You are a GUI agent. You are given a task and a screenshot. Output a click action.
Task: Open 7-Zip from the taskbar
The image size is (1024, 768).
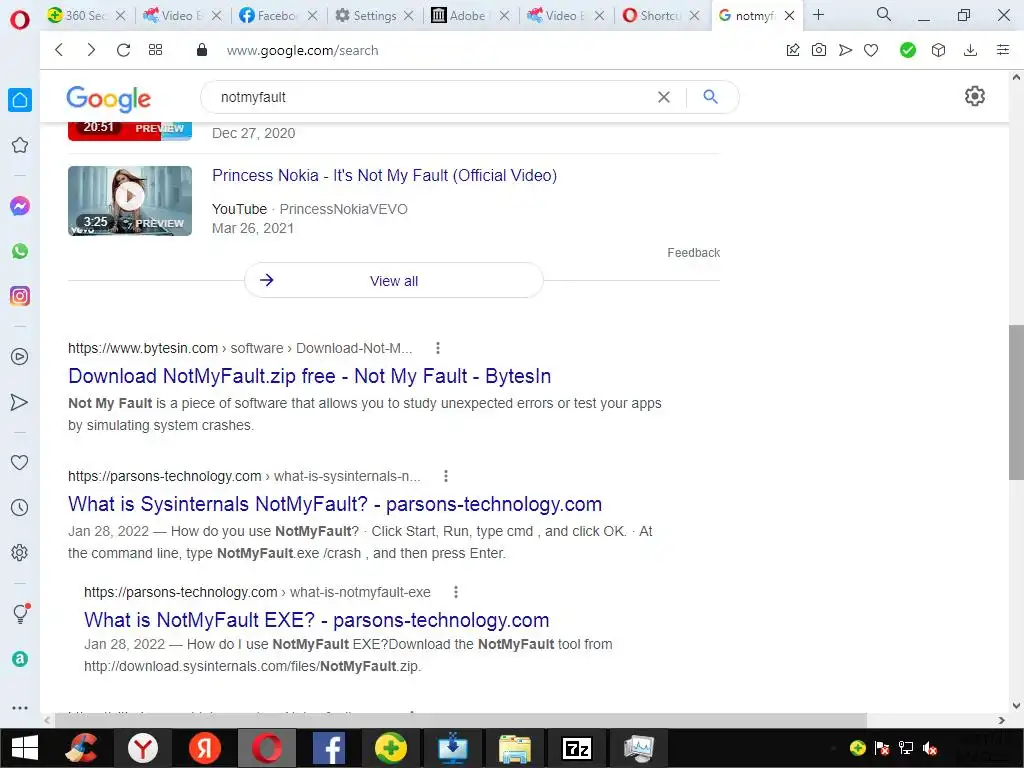click(577, 748)
